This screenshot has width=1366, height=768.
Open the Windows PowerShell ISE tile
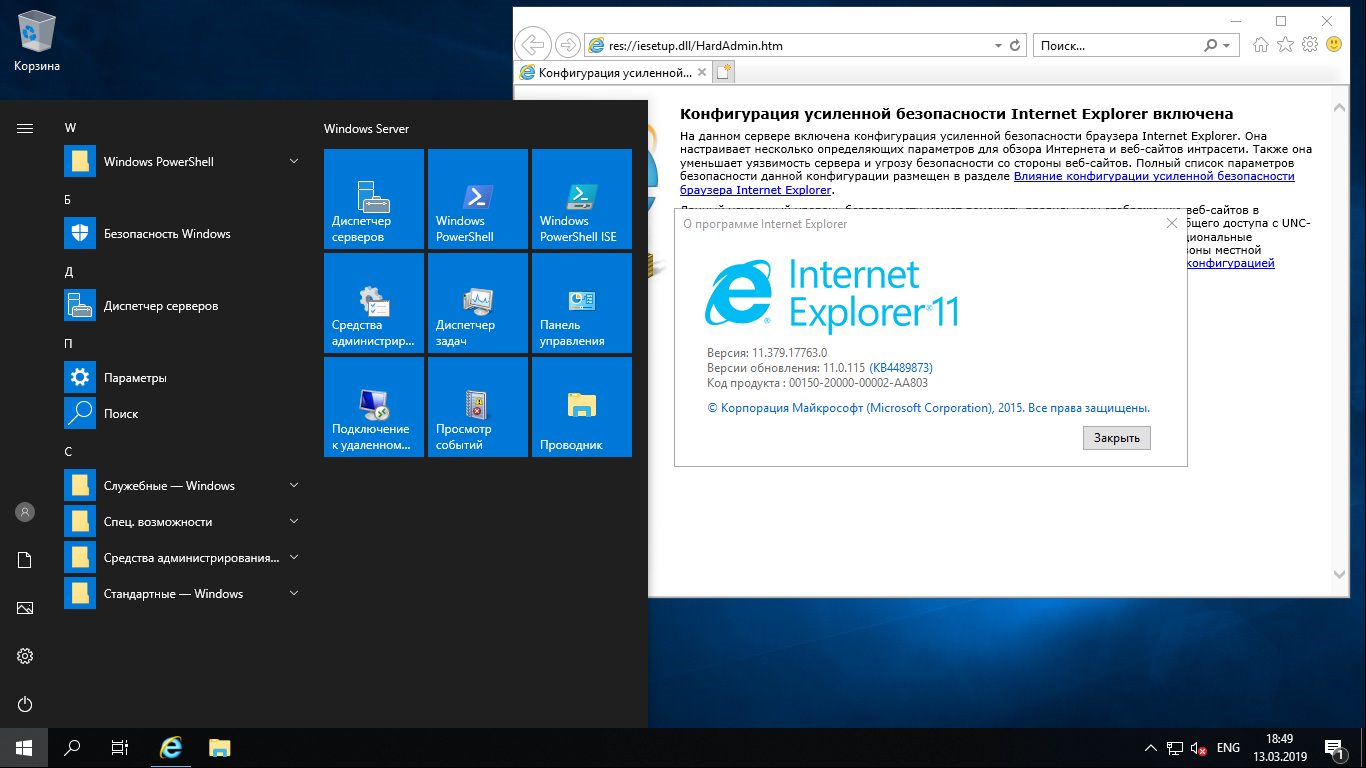click(x=582, y=199)
